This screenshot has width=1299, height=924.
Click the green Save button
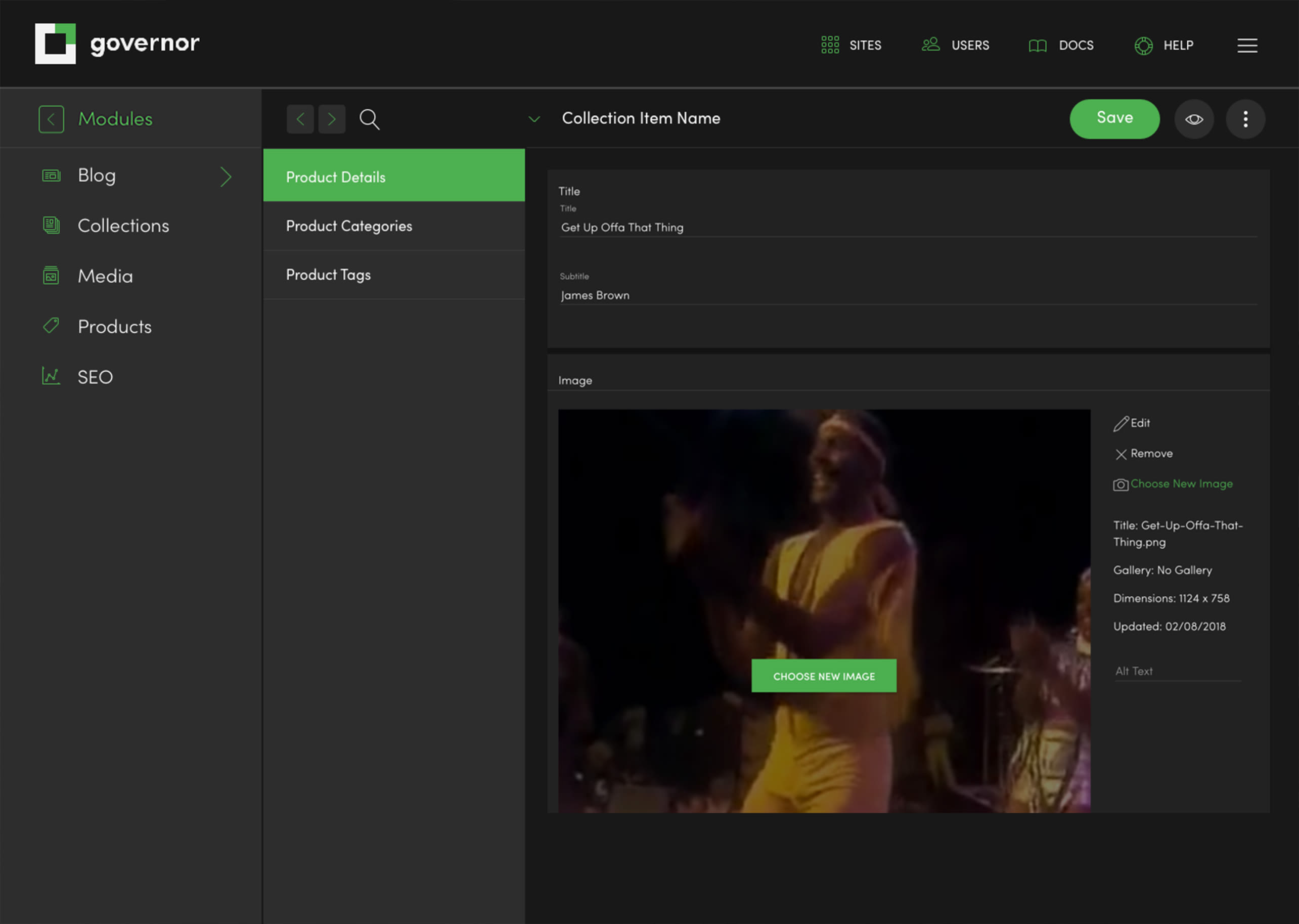pyautogui.click(x=1114, y=119)
